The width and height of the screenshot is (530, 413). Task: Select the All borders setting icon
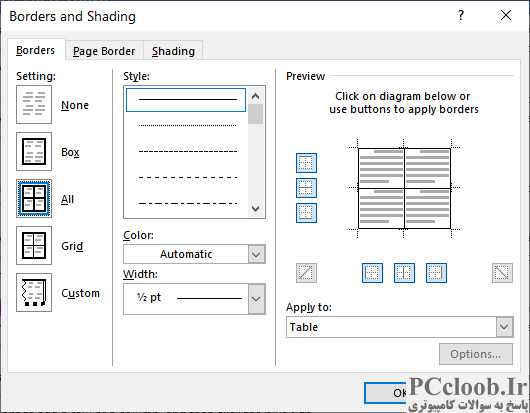point(34,198)
